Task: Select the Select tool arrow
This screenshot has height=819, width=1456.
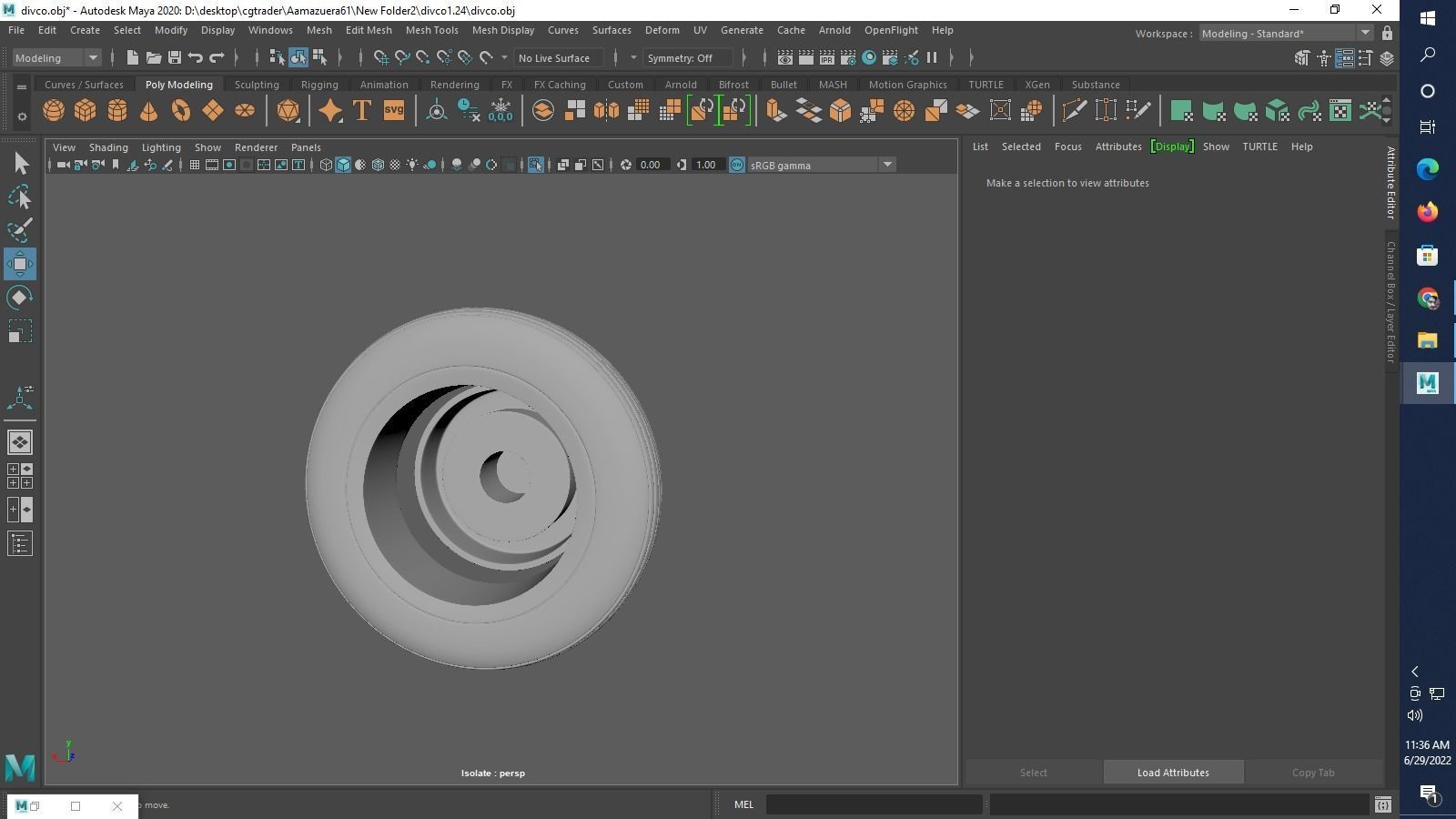Action: [20, 164]
